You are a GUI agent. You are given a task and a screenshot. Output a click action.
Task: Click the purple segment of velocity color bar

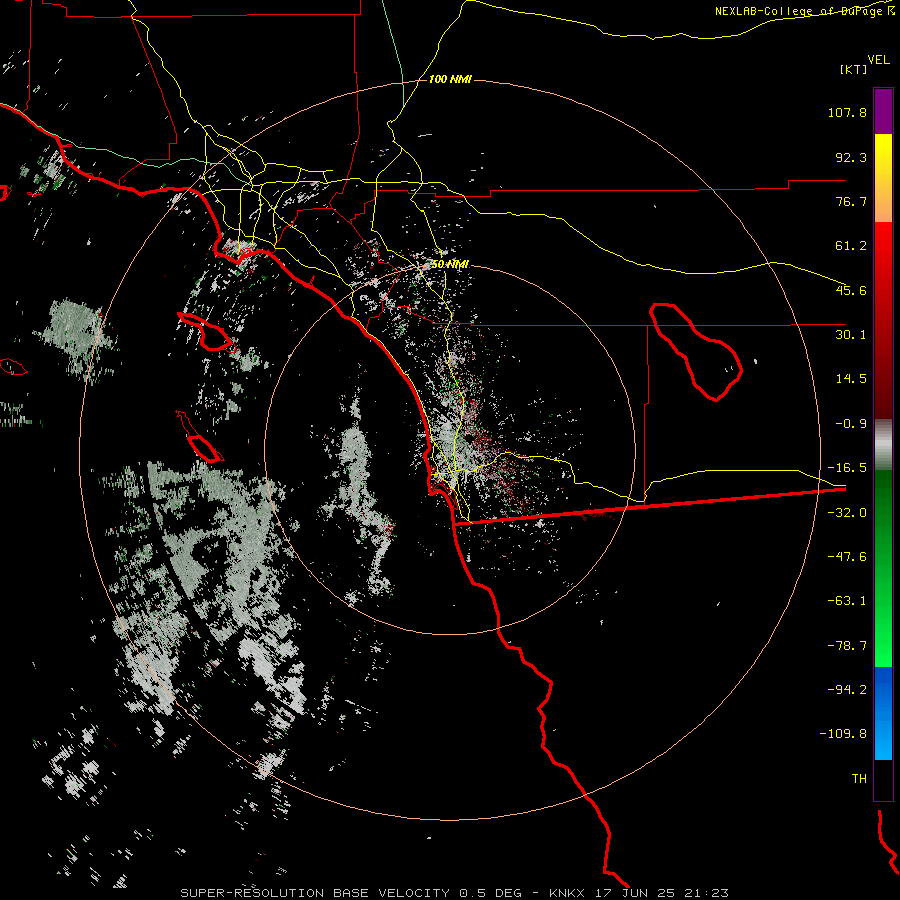tap(883, 112)
